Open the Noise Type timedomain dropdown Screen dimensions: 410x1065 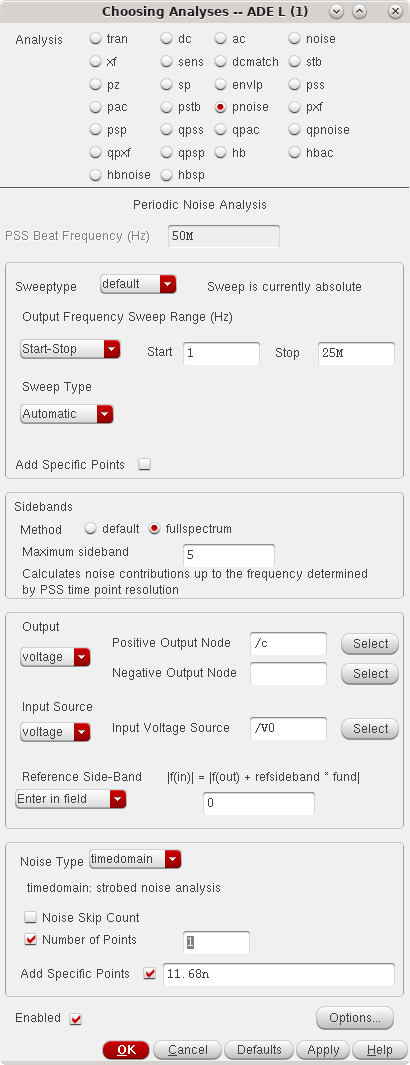(x=135, y=860)
